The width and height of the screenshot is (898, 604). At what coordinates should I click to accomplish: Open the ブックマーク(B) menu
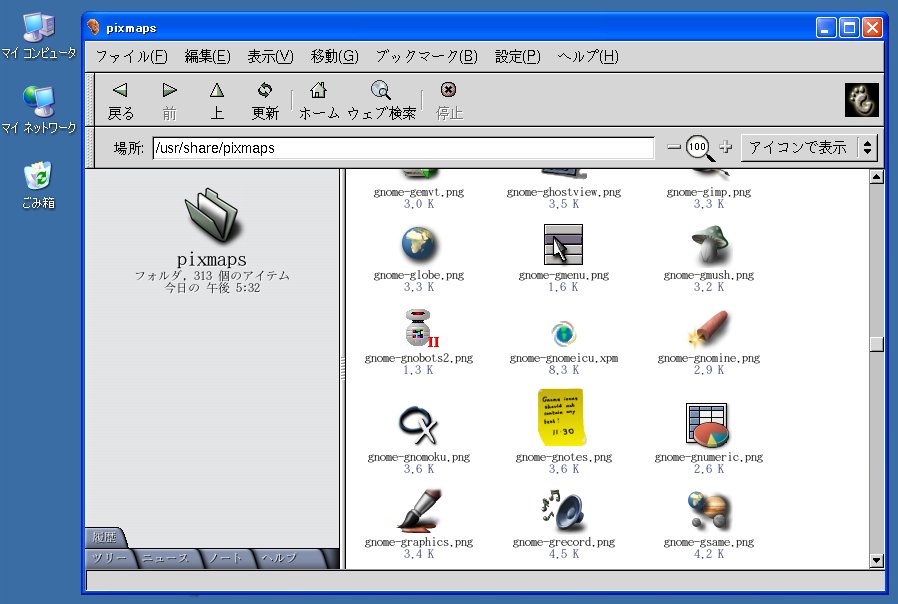click(x=426, y=56)
